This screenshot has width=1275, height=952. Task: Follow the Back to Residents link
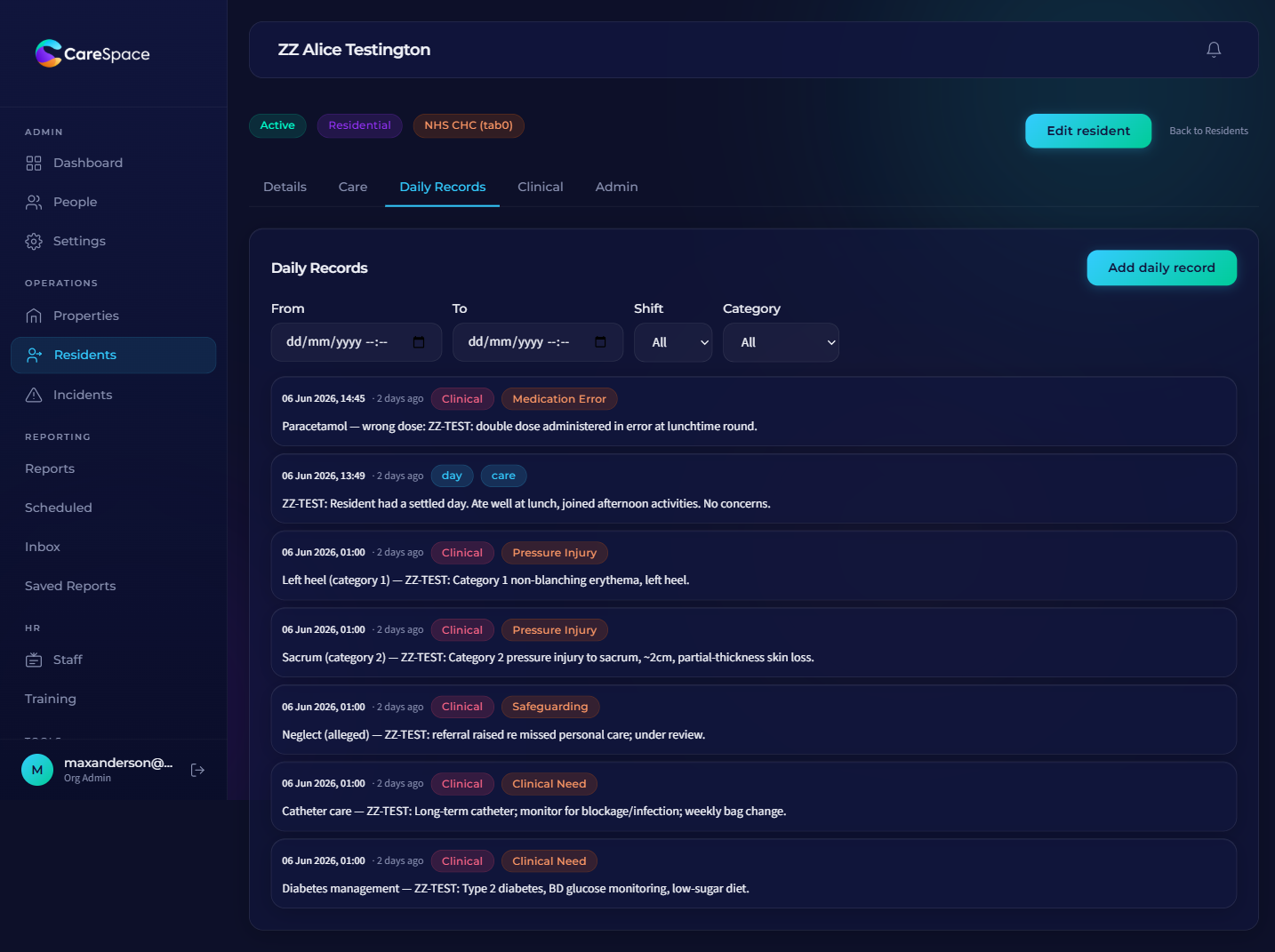(x=1208, y=131)
